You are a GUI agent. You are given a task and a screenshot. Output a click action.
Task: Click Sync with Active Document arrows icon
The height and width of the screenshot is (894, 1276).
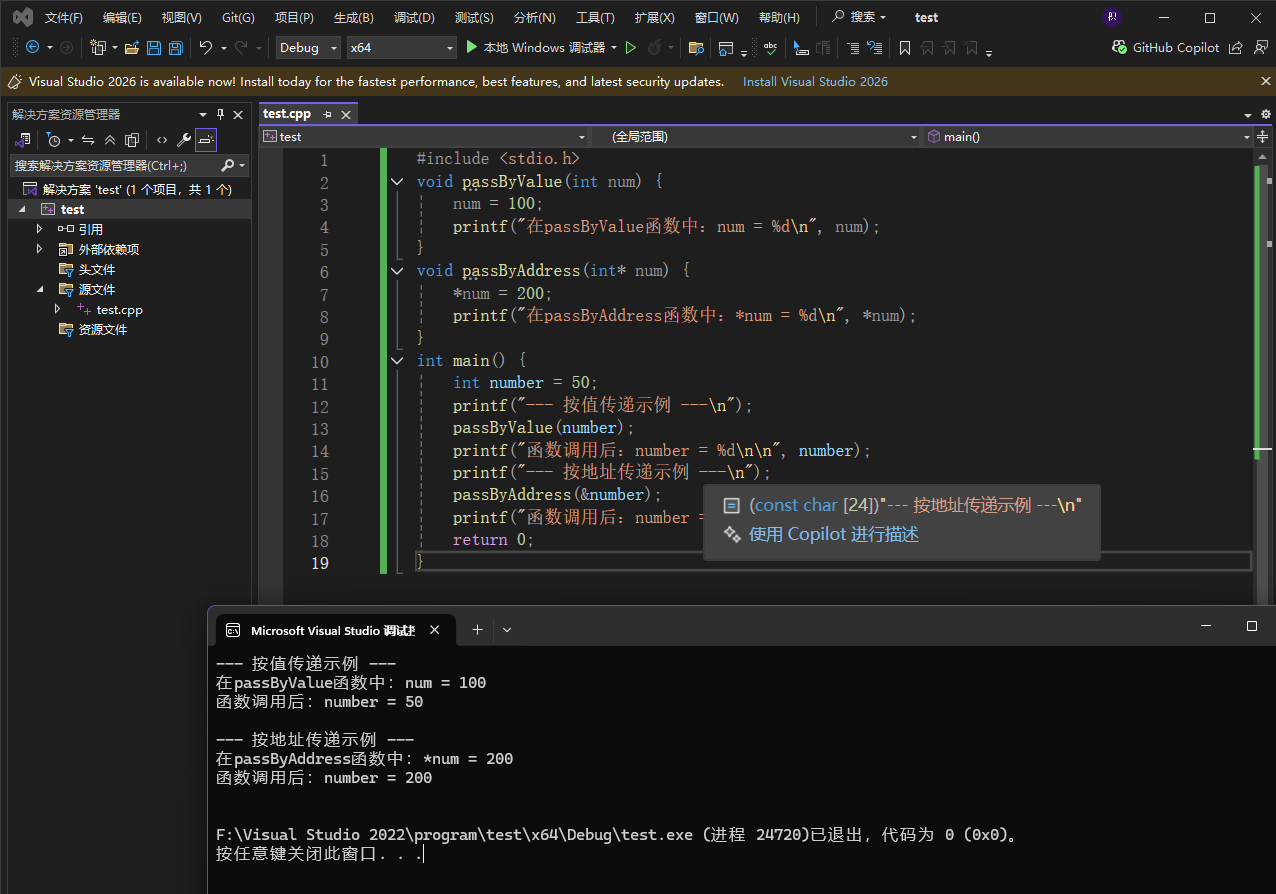tap(88, 140)
